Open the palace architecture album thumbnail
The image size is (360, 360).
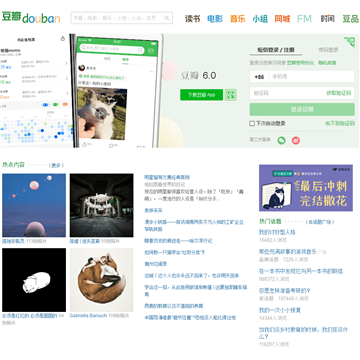[x=101, y=205]
